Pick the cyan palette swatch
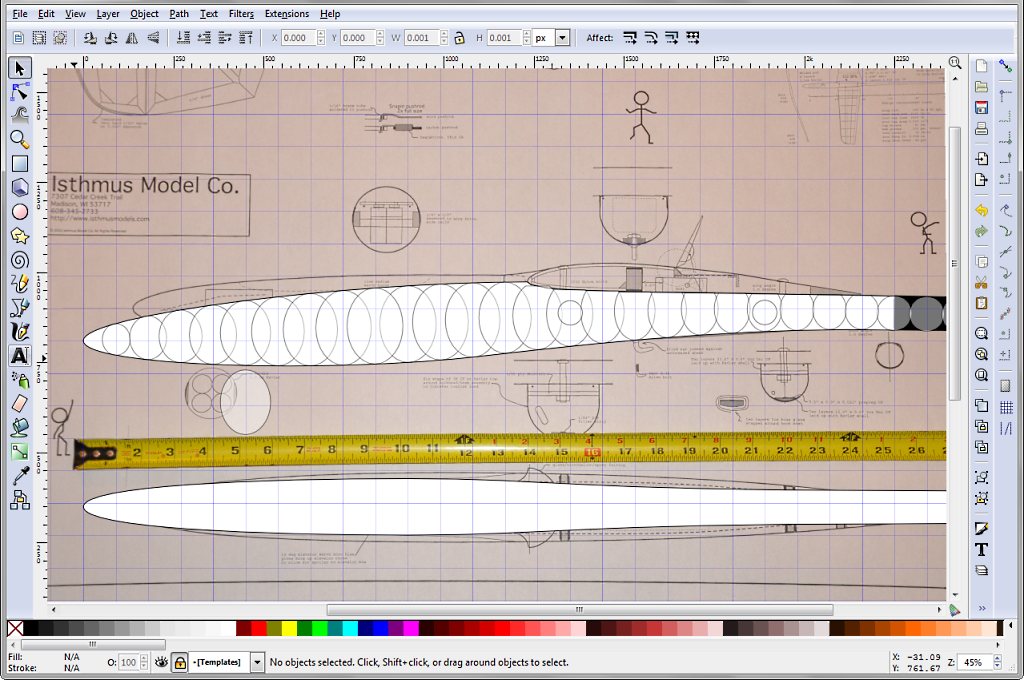The height and width of the screenshot is (680, 1024). (349, 628)
